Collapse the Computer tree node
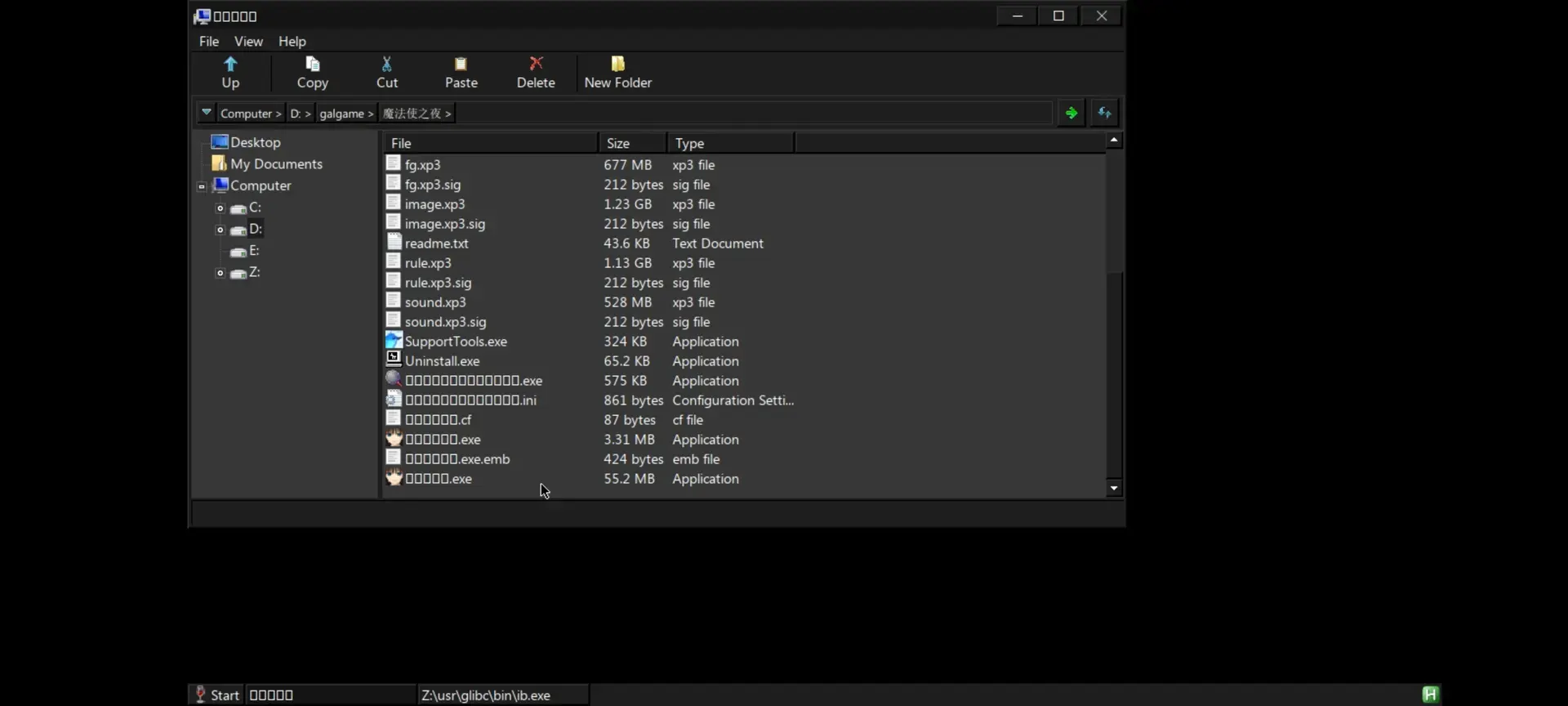This screenshot has height=706, width=1568. coord(202,186)
